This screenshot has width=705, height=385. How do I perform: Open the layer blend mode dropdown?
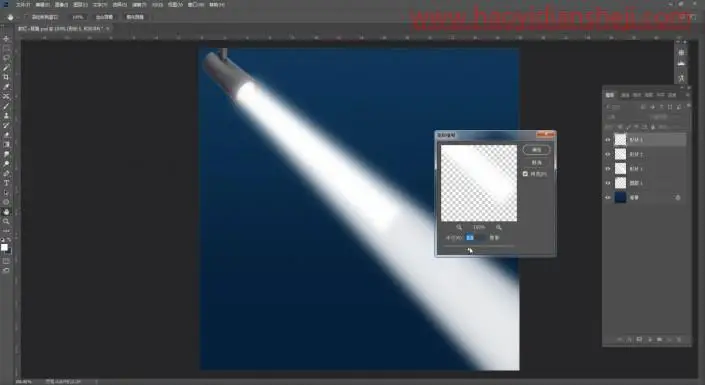[621, 117]
